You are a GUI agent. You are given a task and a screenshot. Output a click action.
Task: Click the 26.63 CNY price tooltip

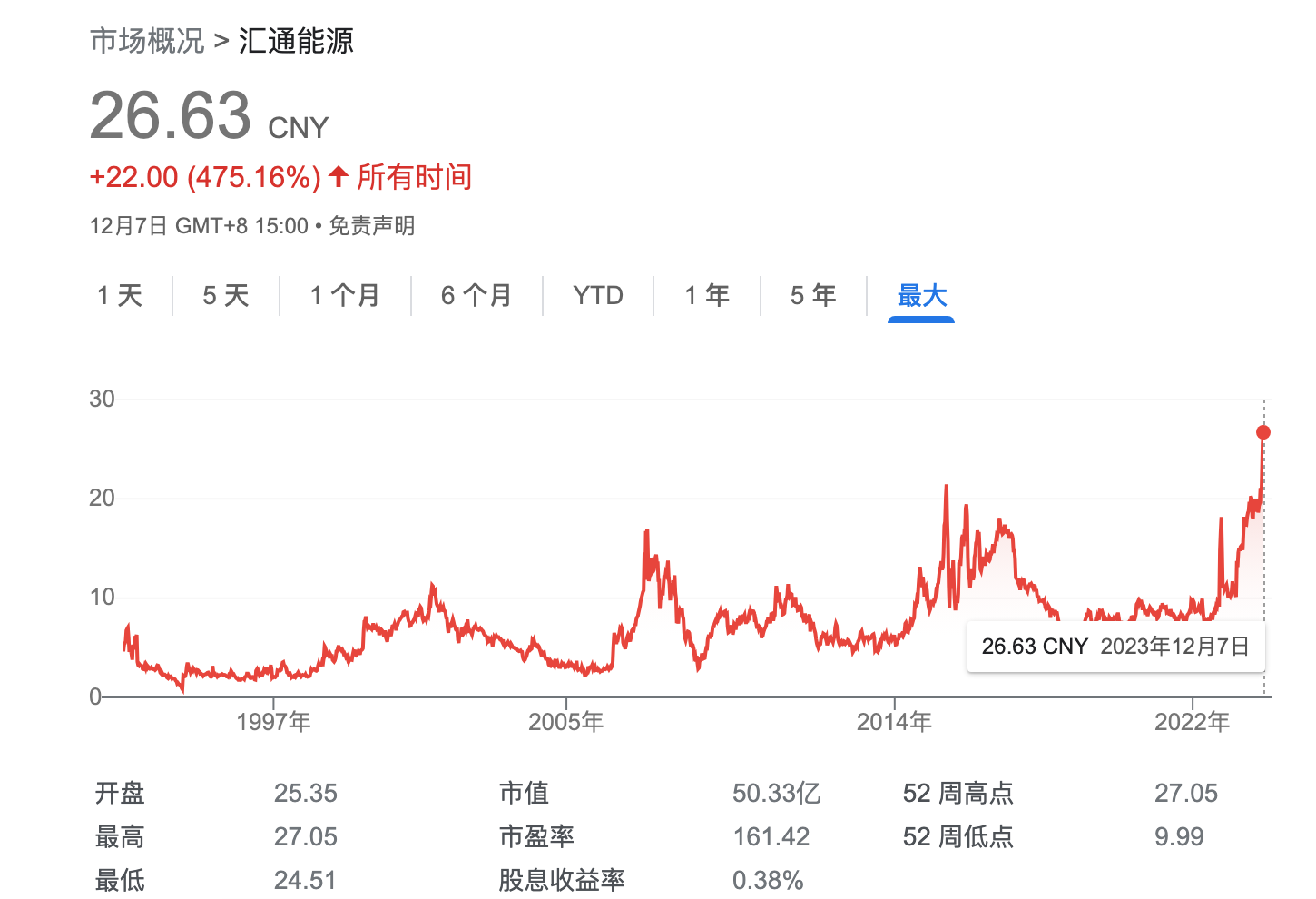[x=1115, y=647]
